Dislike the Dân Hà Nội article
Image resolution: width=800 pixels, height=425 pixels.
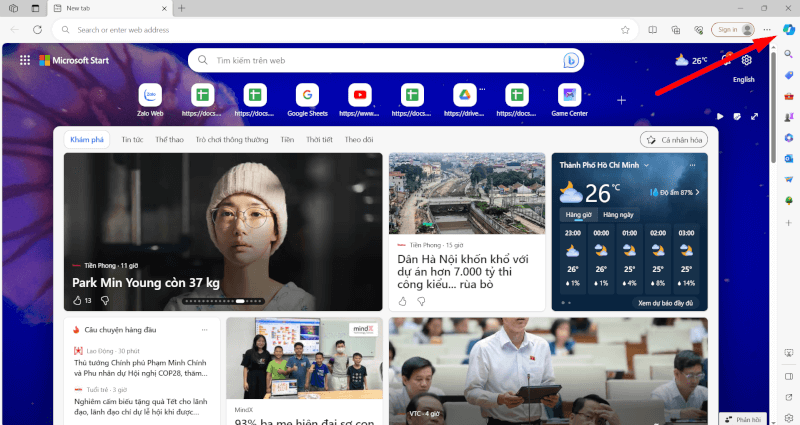[x=421, y=300]
